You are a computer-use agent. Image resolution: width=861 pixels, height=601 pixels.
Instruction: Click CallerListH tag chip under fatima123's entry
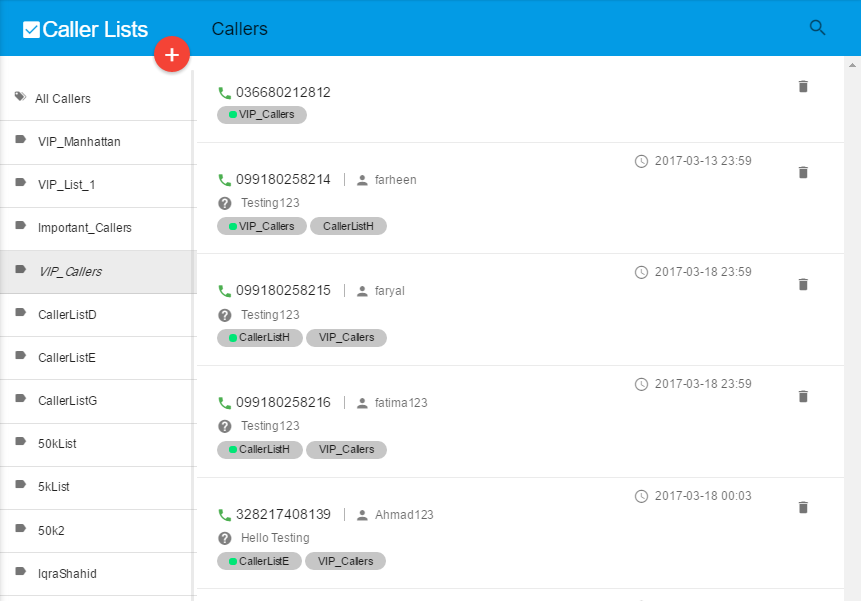[x=260, y=450]
